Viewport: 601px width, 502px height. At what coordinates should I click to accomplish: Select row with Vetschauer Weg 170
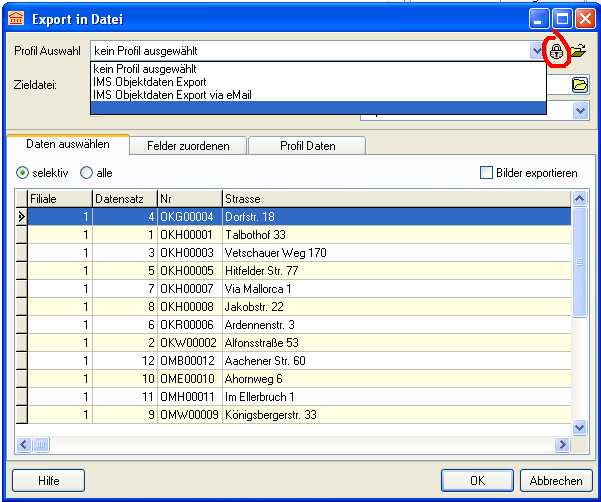(x=275, y=253)
